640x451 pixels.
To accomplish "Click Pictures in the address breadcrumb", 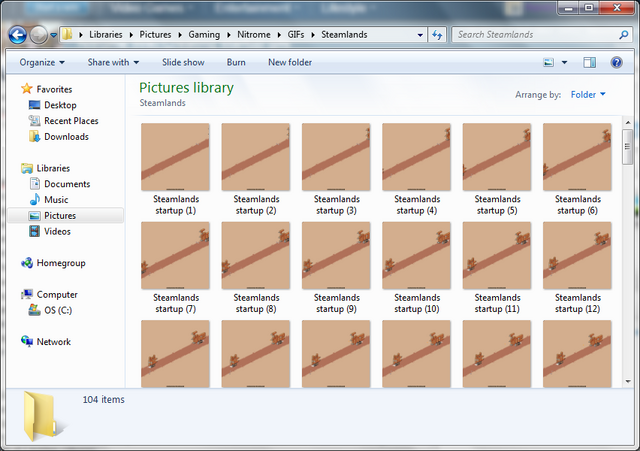I will click(x=156, y=35).
